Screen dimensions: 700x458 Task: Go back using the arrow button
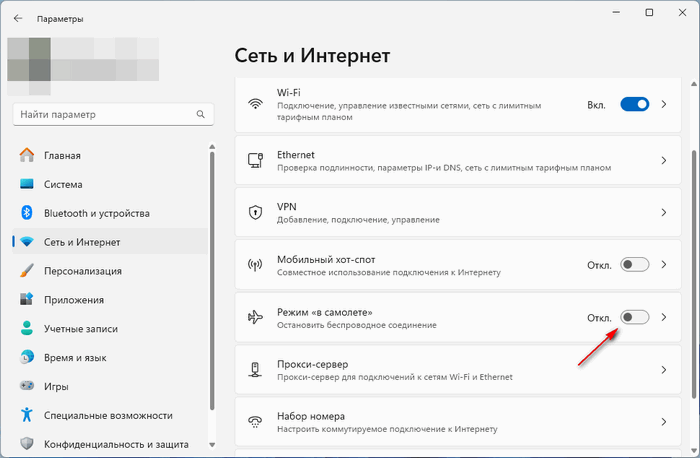tap(18, 18)
